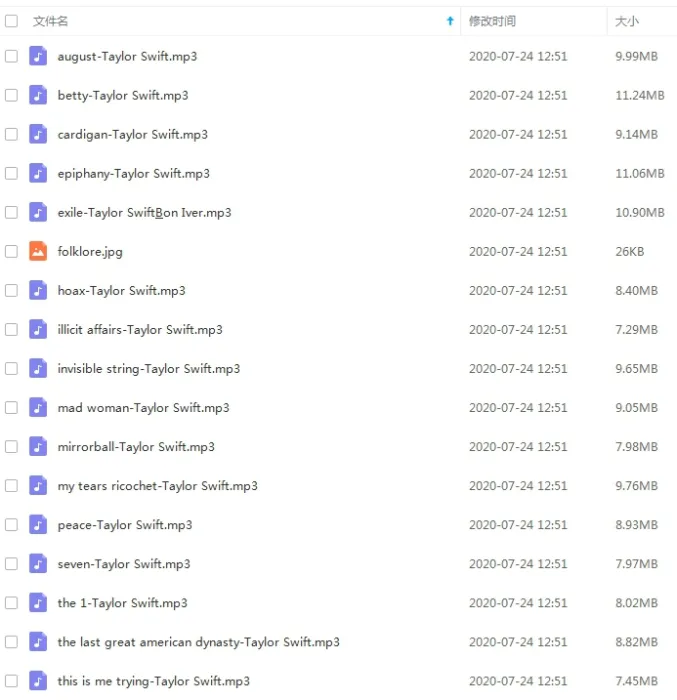Viewport: 677px width, 700px height.
Task: Click the music icon for hoax-Taylor Swift.mp3
Action: coord(38,291)
